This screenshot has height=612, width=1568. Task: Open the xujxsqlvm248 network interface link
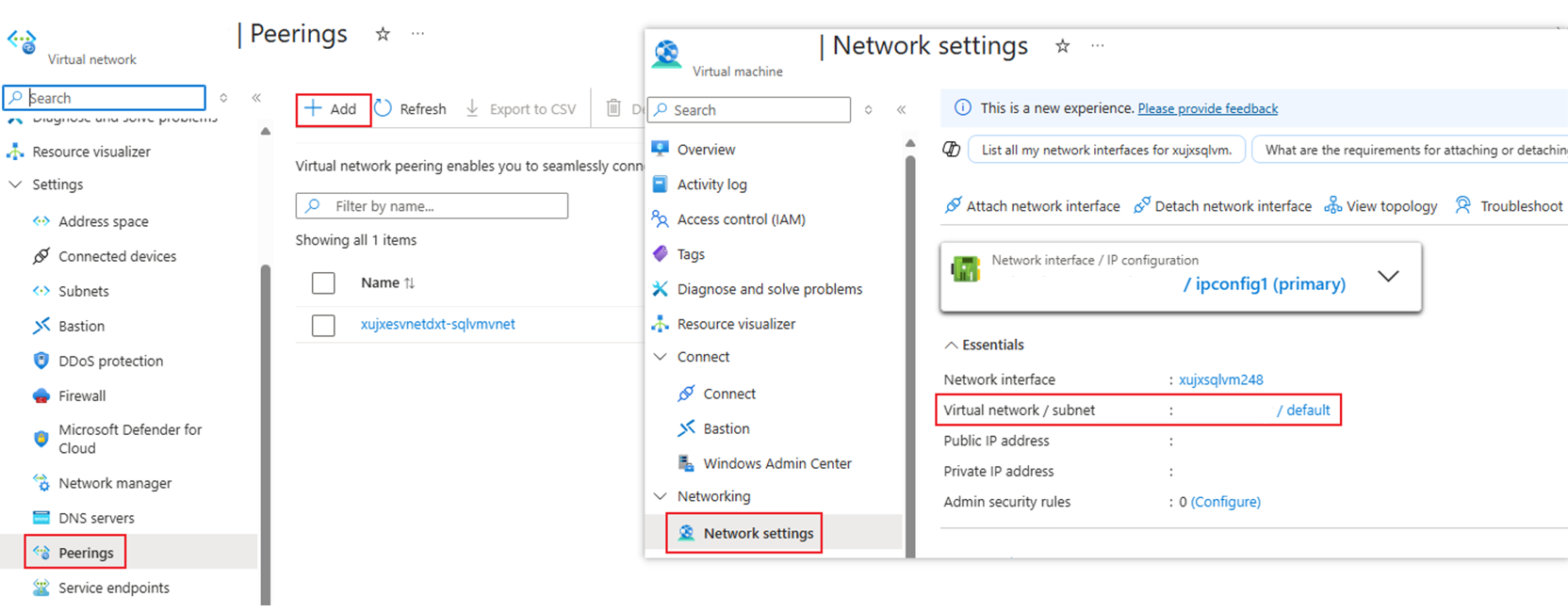[x=1220, y=379]
